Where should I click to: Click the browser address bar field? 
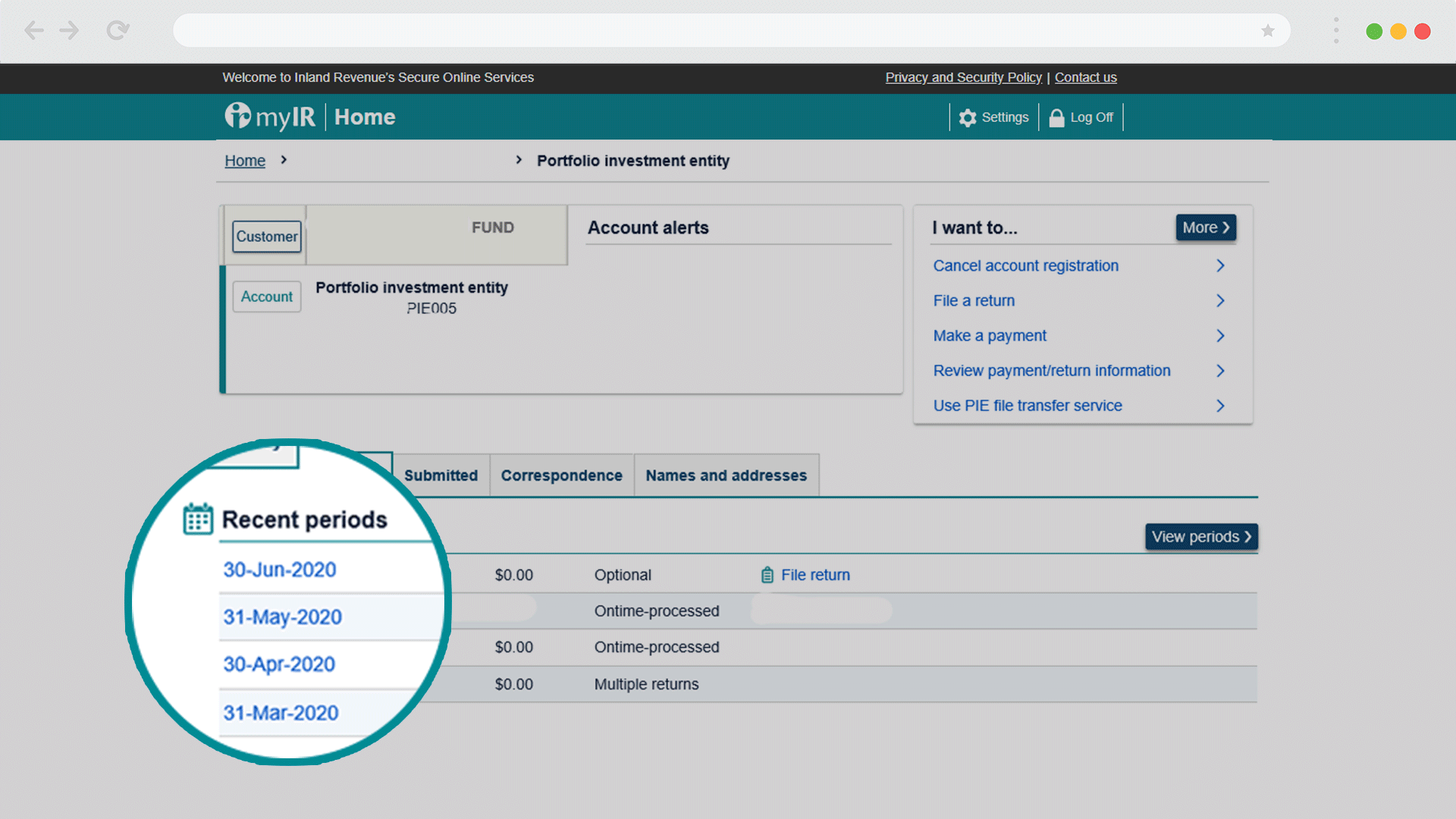click(713, 30)
